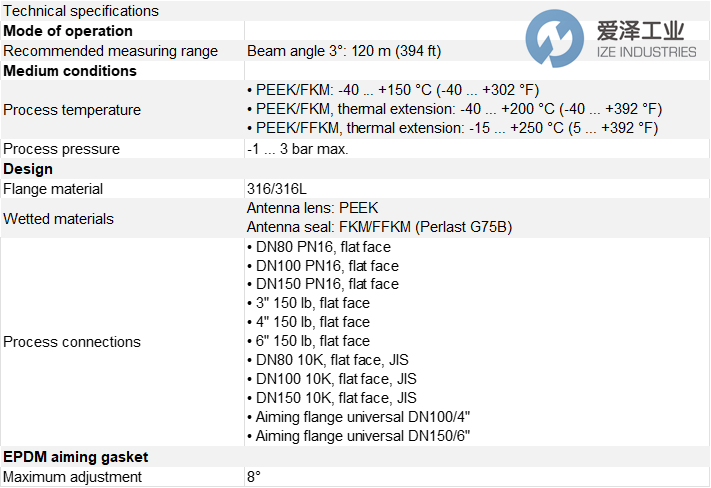Viewport: 711px width, 488px height.
Task: Select the 'Recommended measuring range' row label
Action: tap(110, 51)
